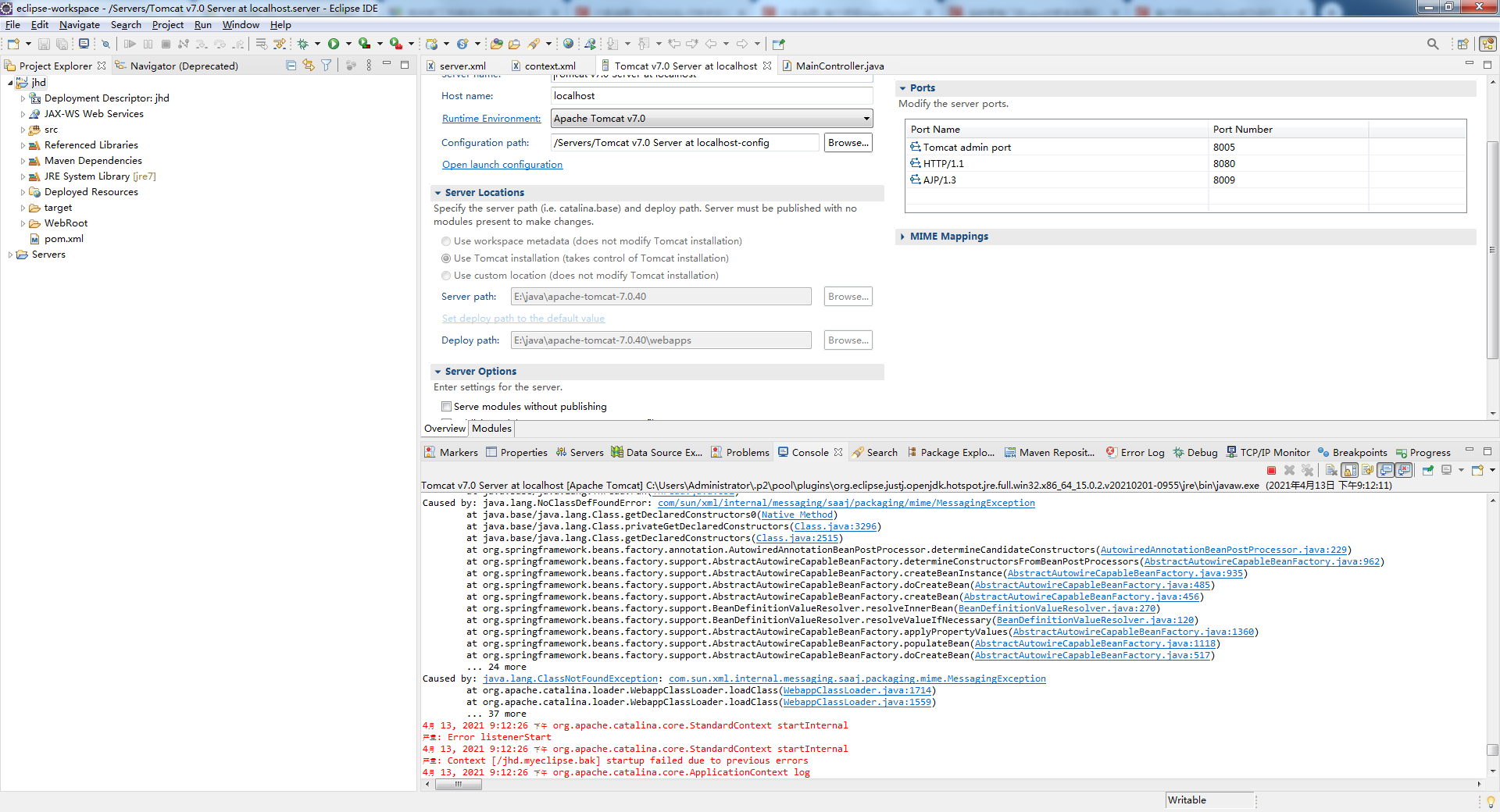The image size is (1500, 812).
Task: Open Runtime Environment combo box
Action: pos(712,119)
